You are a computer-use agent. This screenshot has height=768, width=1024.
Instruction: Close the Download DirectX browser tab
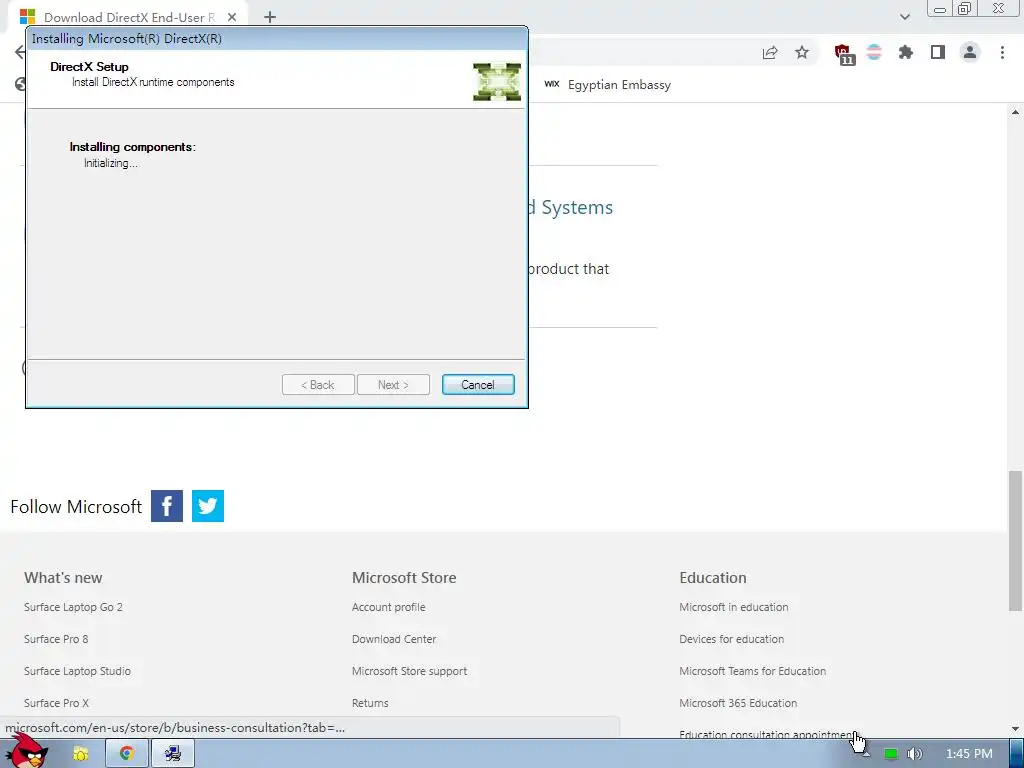(x=232, y=17)
